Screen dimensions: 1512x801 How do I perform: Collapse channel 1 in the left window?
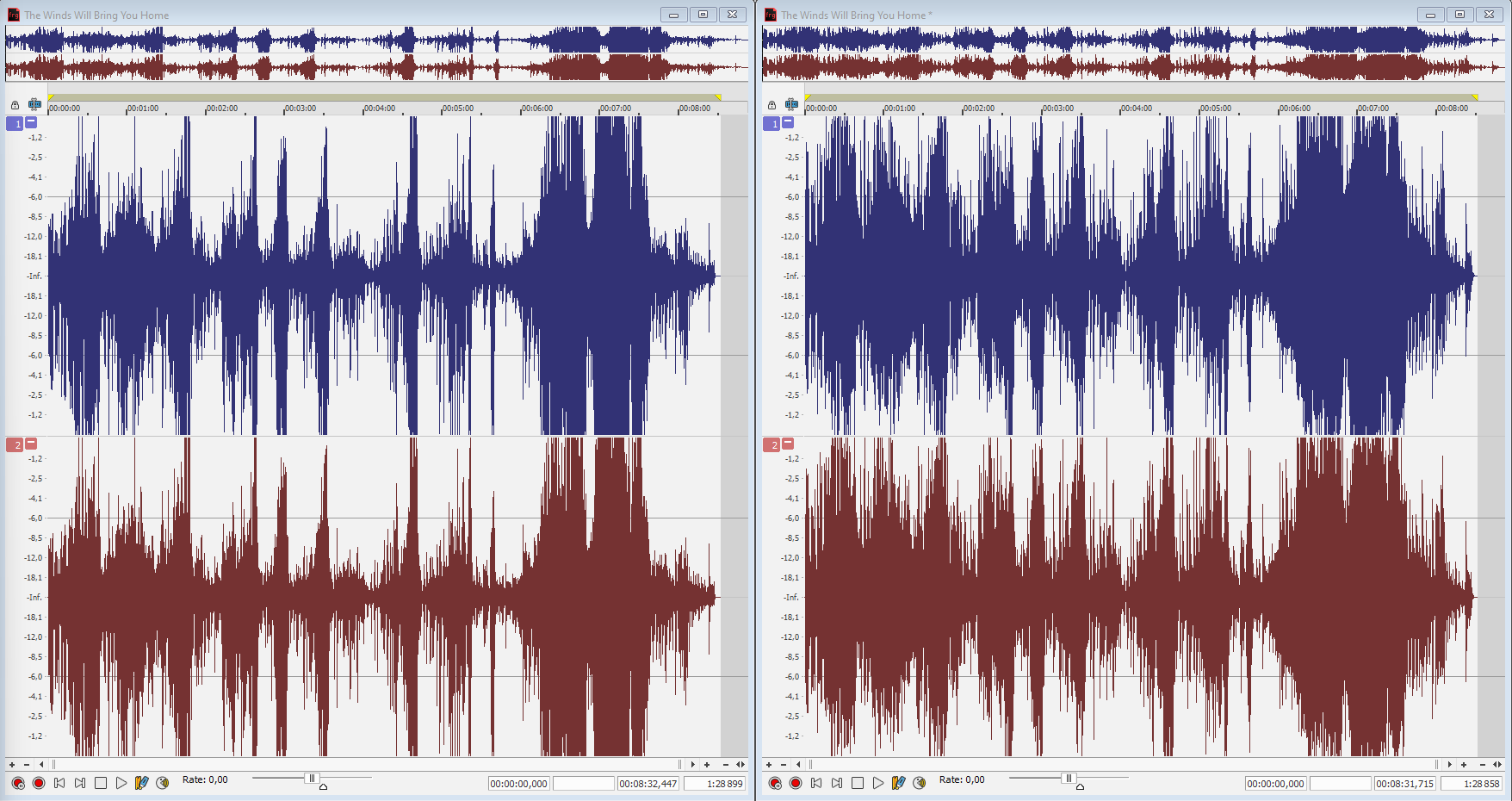pyautogui.click(x=31, y=122)
